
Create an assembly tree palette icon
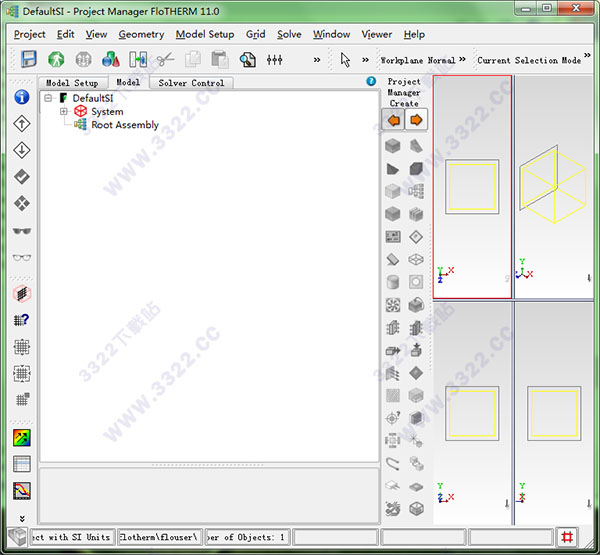point(416,191)
